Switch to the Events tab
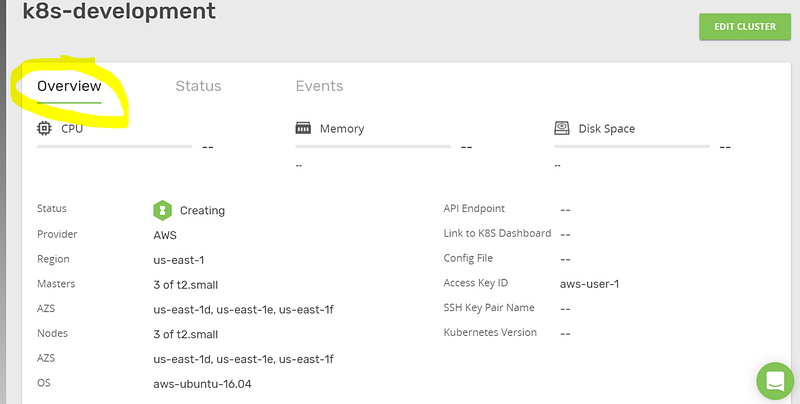Viewport: 800px width, 404px height. click(x=319, y=86)
